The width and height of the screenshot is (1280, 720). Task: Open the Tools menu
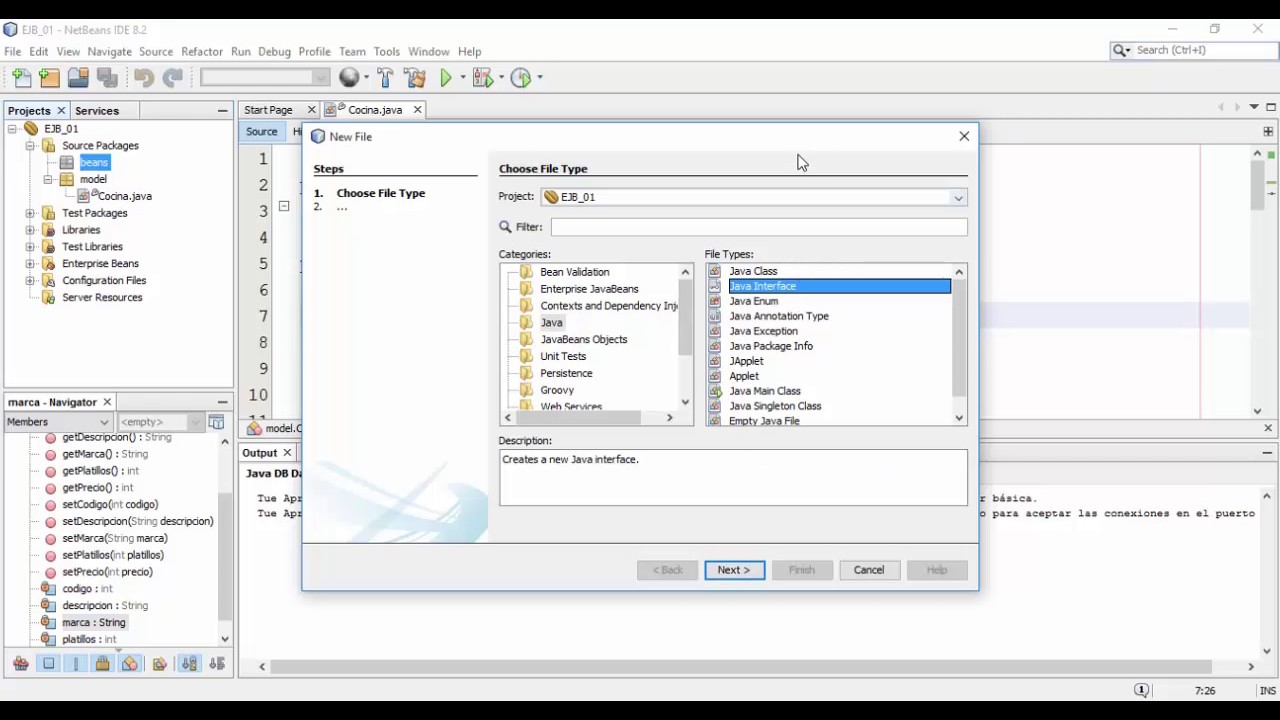click(387, 51)
